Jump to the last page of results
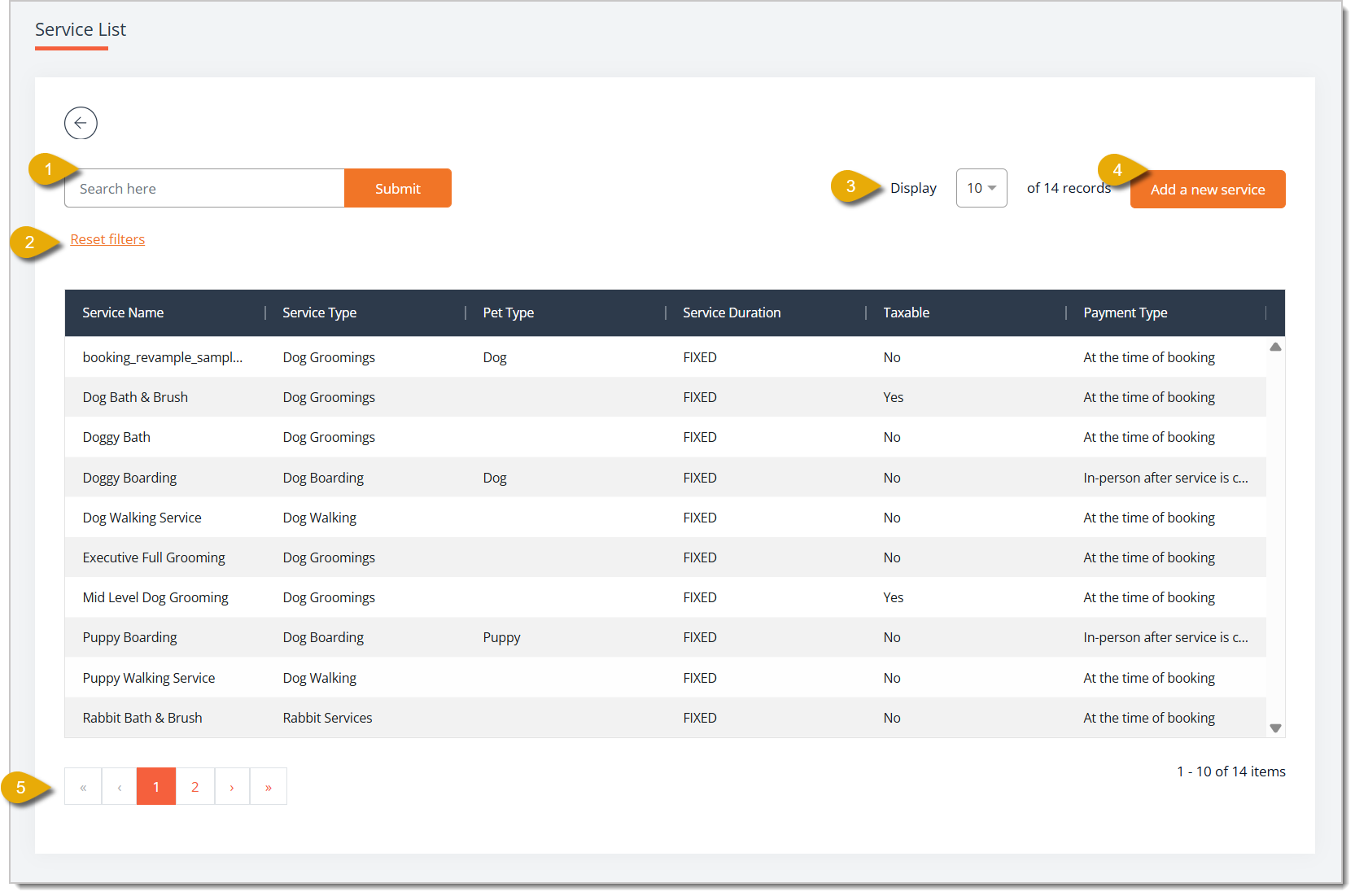The height and width of the screenshot is (896, 1355). click(x=269, y=787)
